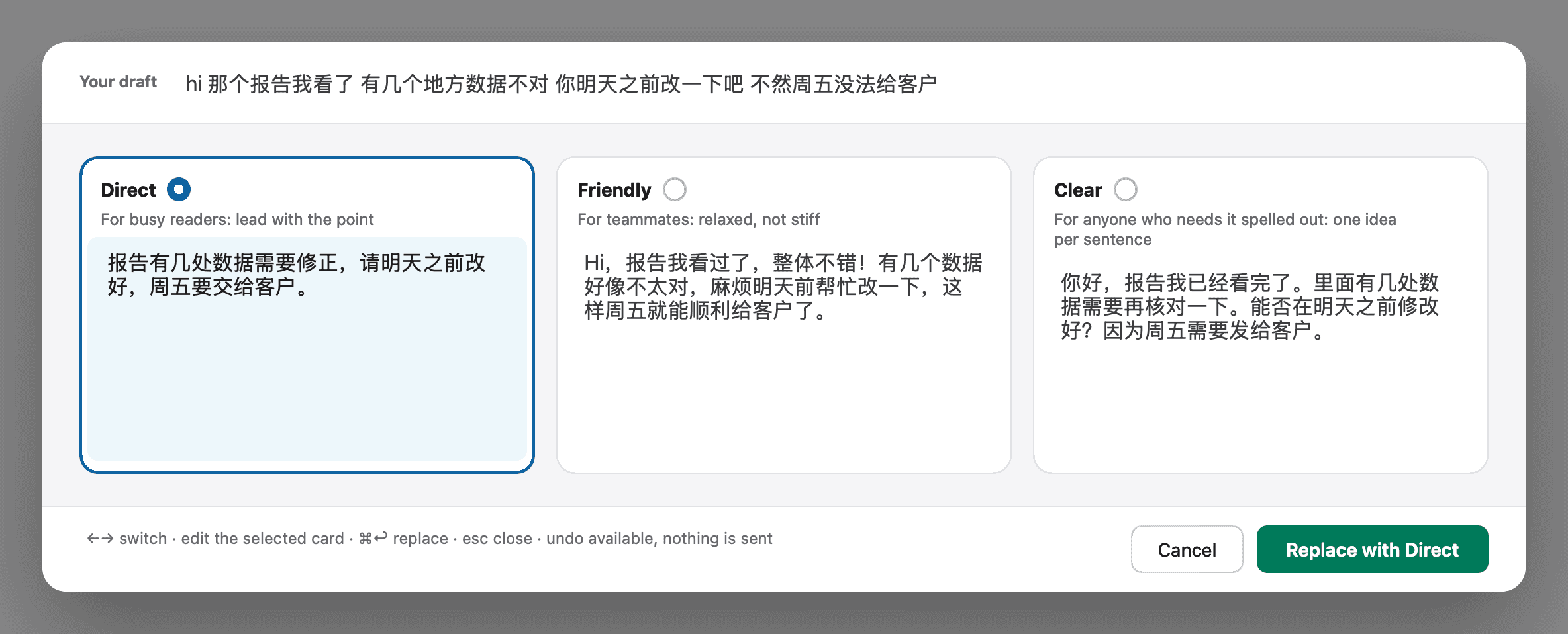Select the Direct radio button

[x=179, y=189]
